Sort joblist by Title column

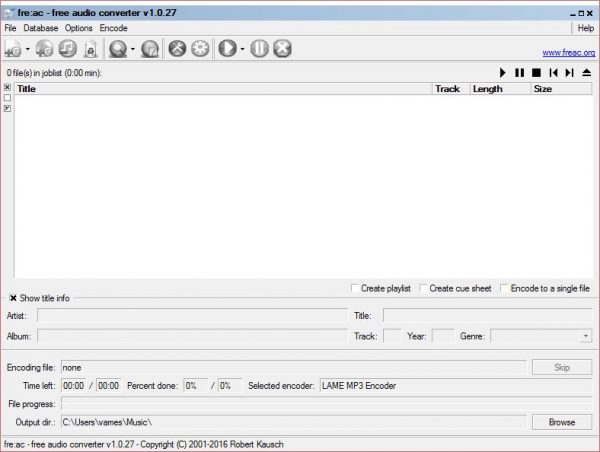coord(223,89)
